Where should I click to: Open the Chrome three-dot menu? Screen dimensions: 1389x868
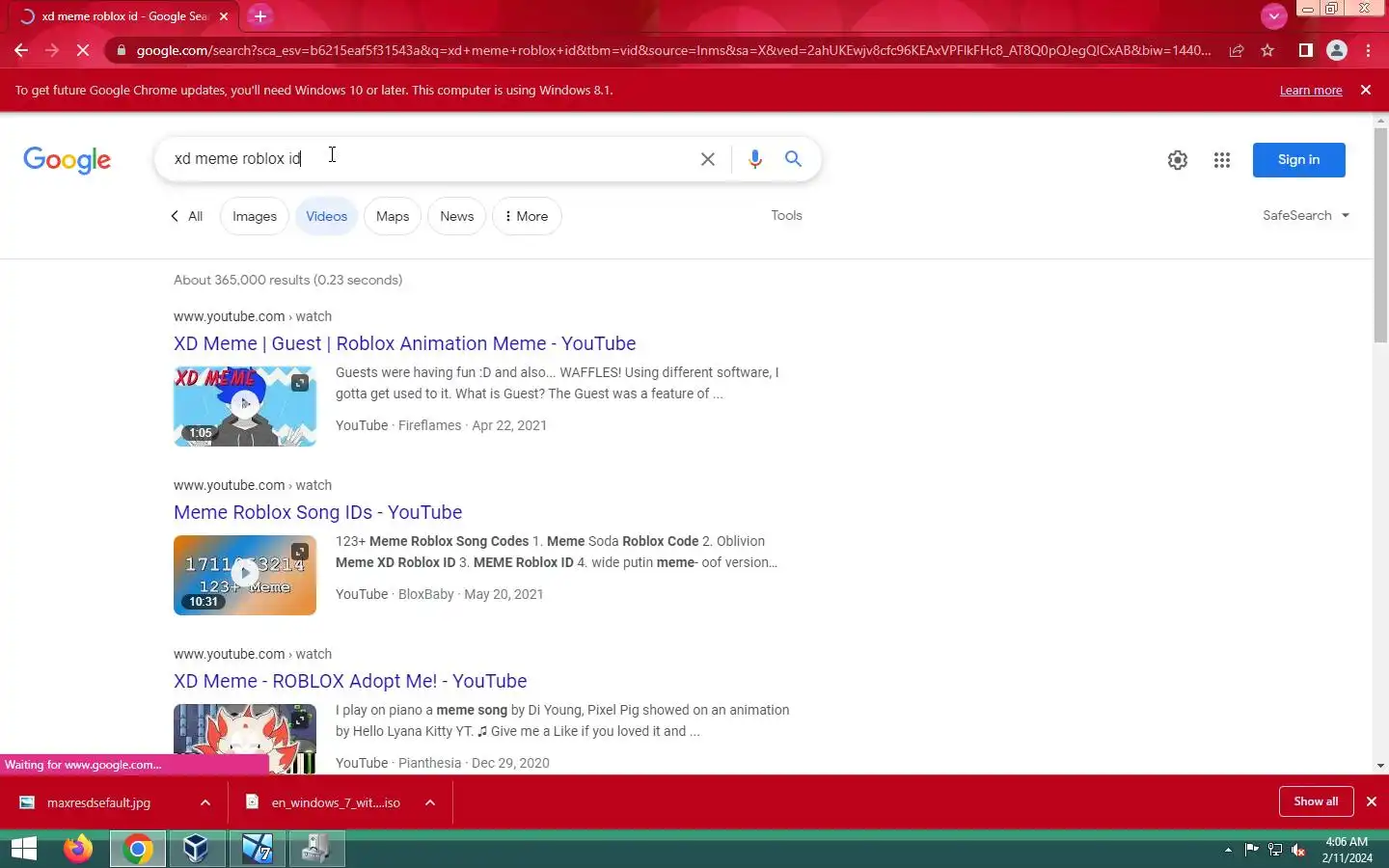[x=1368, y=50]
